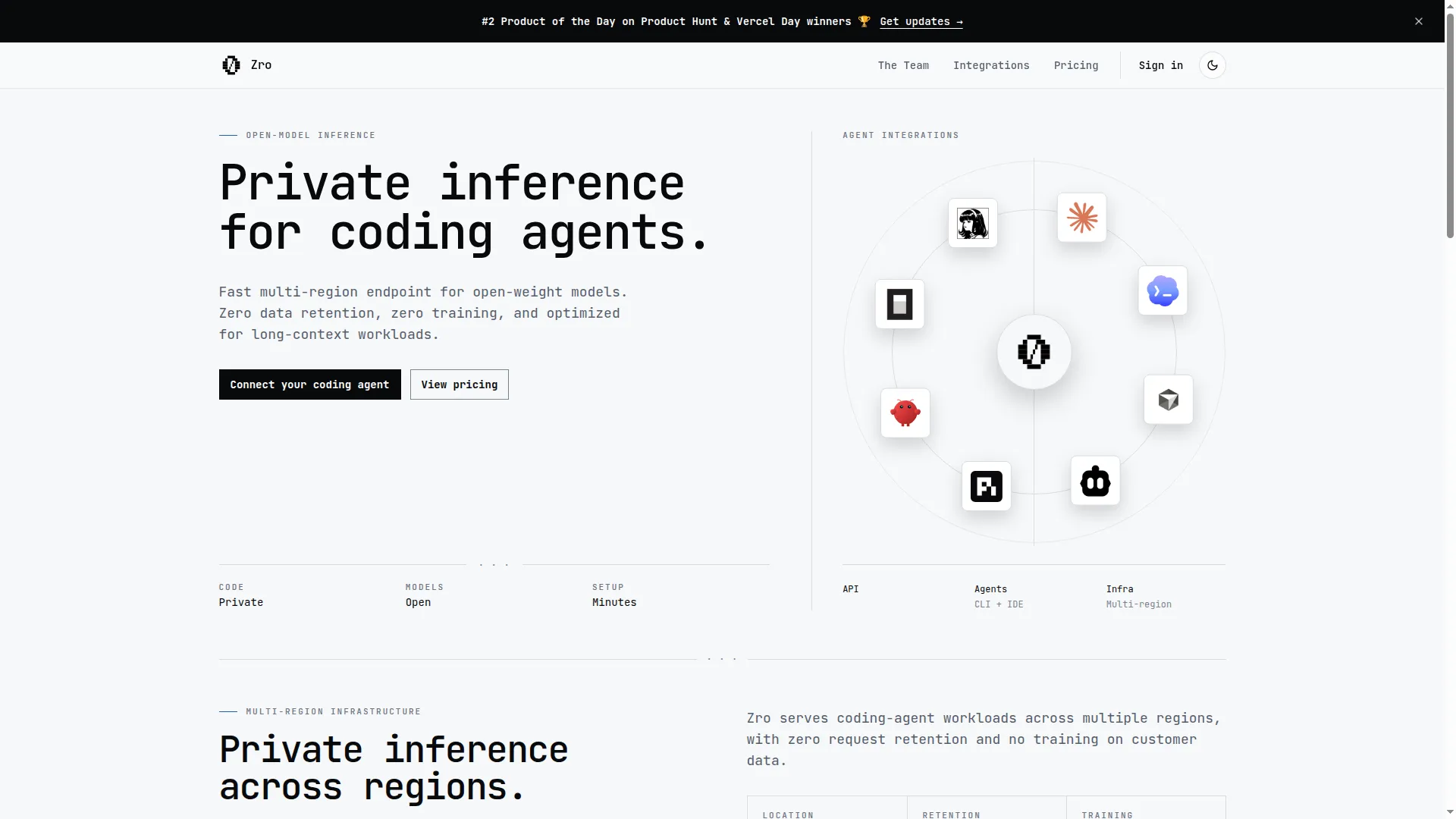The width and height of the screenshot is (1456, 819).
Task: Click the 'Private inference for coding agents.' headline
Action: tap(463, 207)
